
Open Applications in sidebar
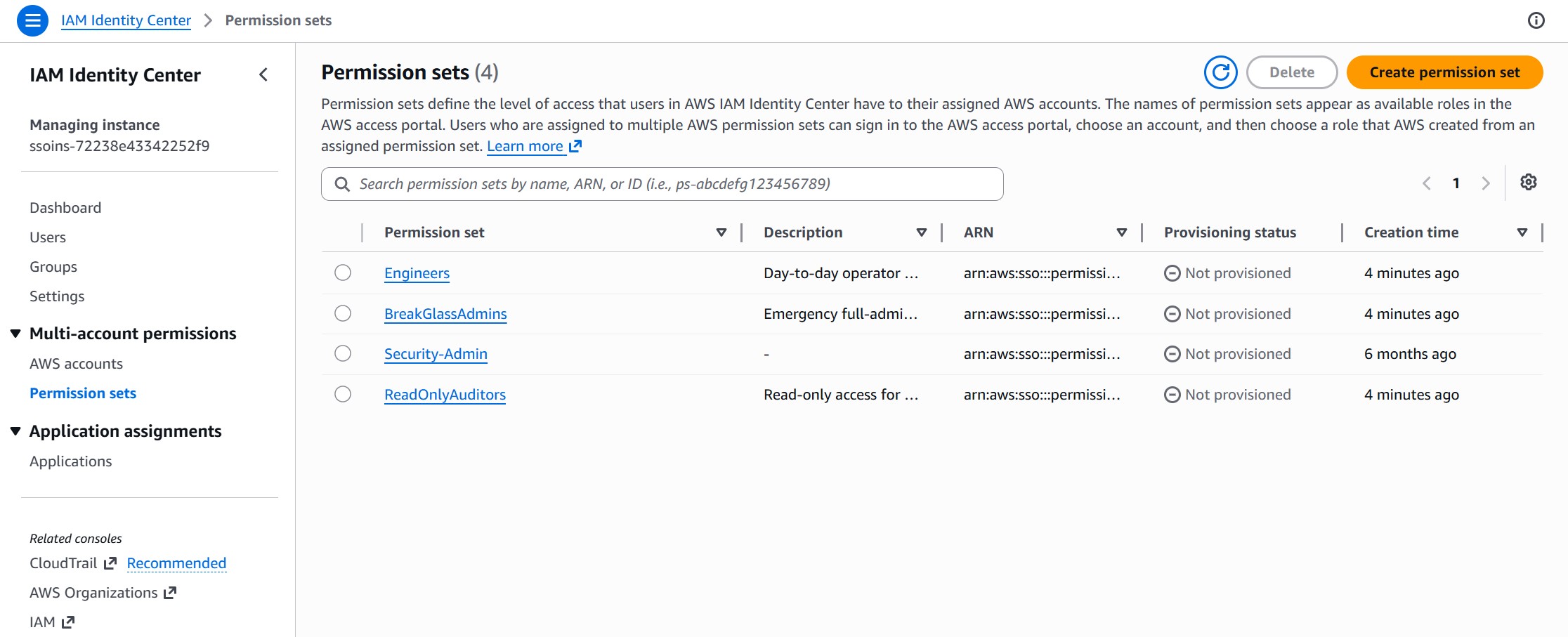[71, 461]
